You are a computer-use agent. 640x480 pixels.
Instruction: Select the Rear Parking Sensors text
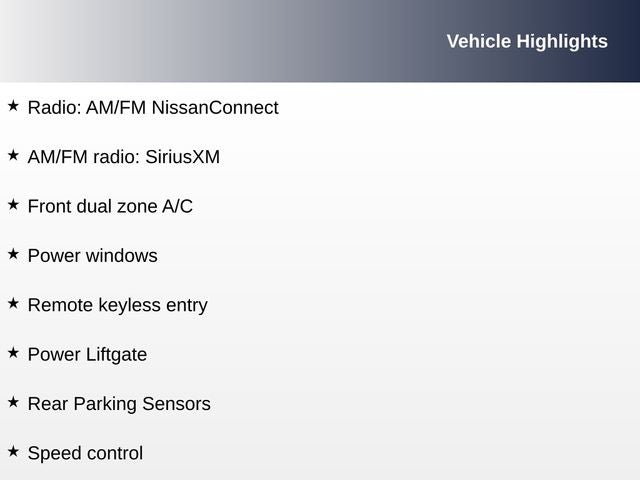coord(119,404)
